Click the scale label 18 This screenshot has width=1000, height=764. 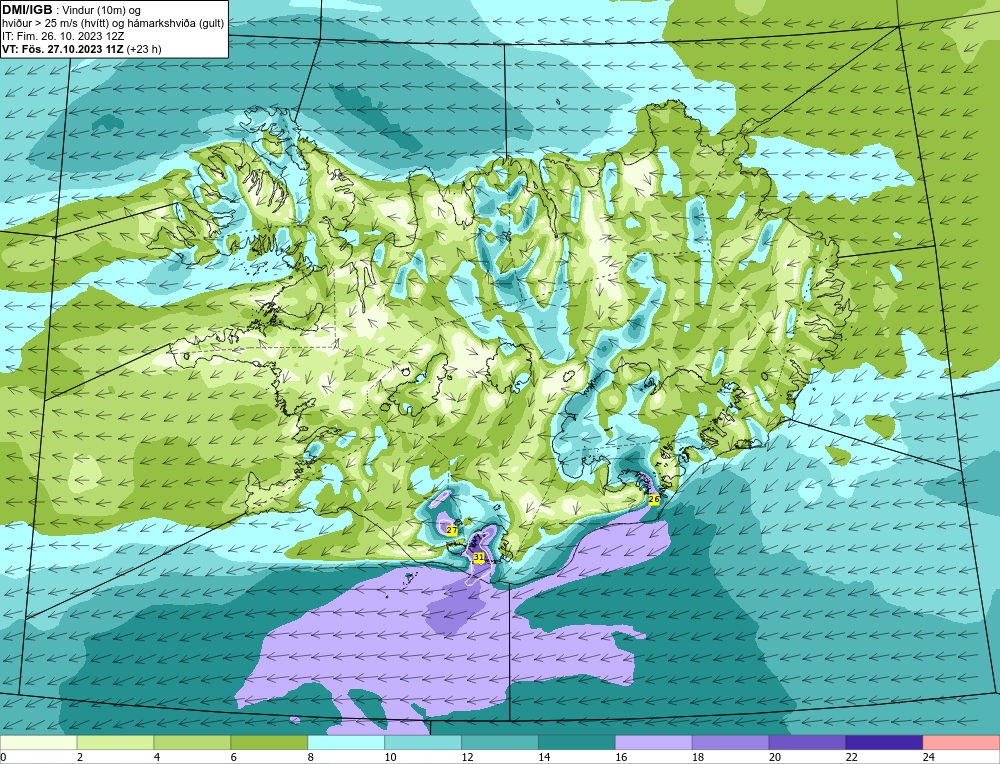697,757
